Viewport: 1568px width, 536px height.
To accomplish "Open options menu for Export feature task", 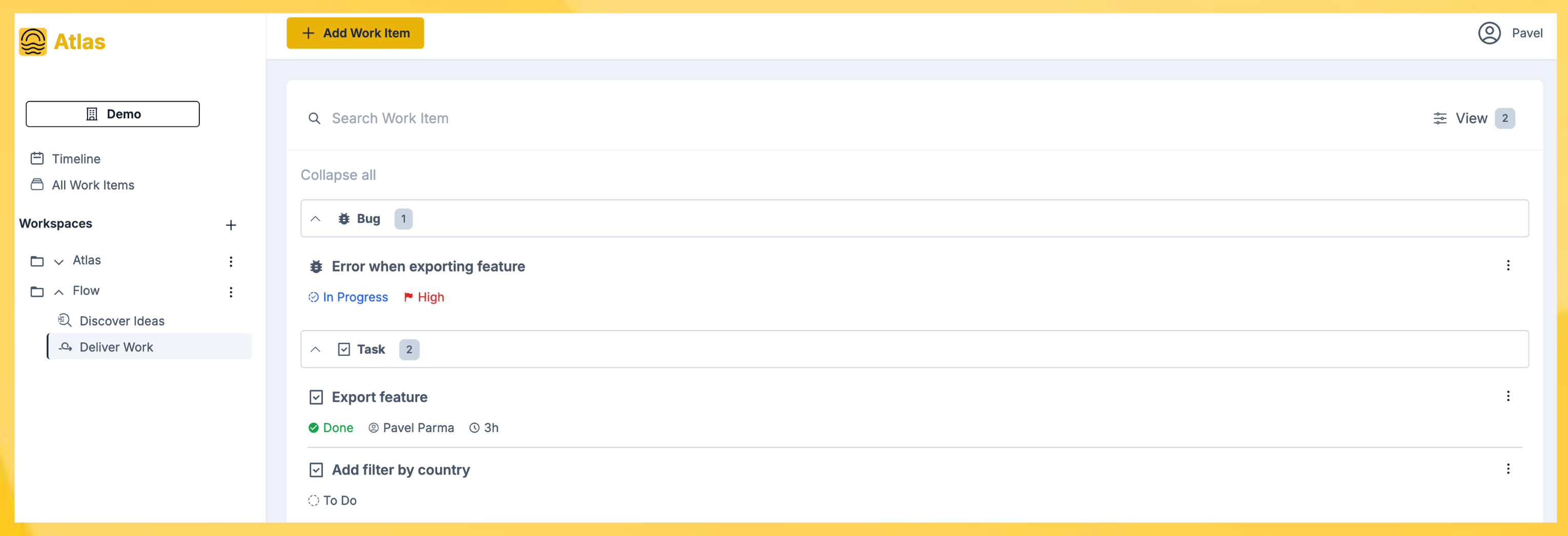I will tap(1508, 396).
